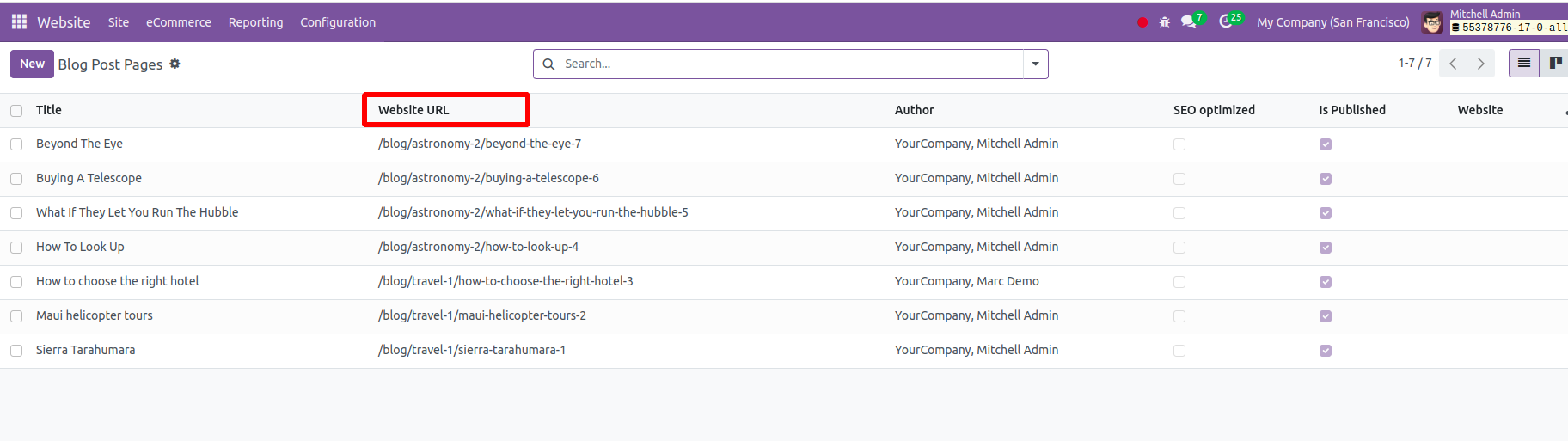Viewport: 1568px width, 441px height.
Task: Open the debug bug icon menu
Action: pyautogui.click(x=1165, y=22)
